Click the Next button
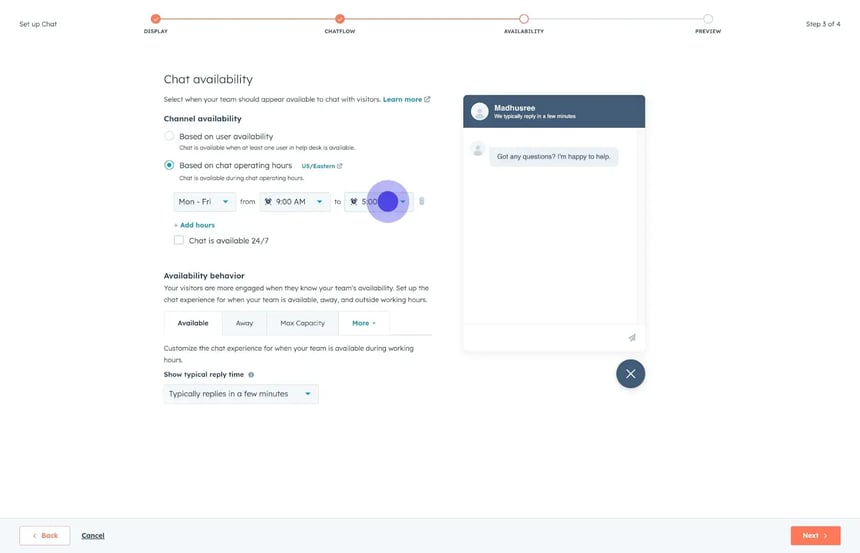860x553 pixels. 814,535
